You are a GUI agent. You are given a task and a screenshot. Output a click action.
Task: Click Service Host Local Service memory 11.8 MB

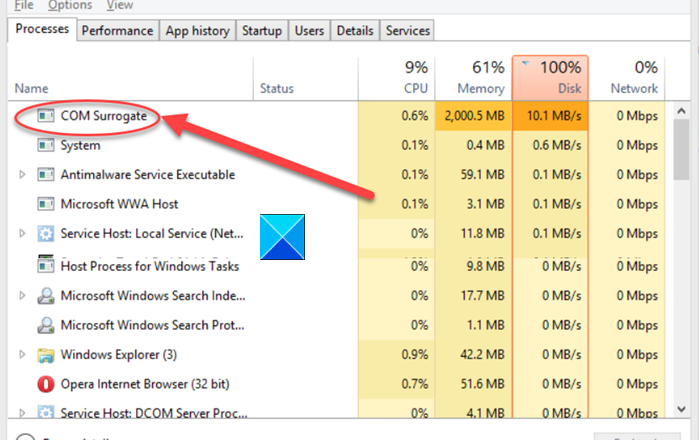tap(482, 234)
